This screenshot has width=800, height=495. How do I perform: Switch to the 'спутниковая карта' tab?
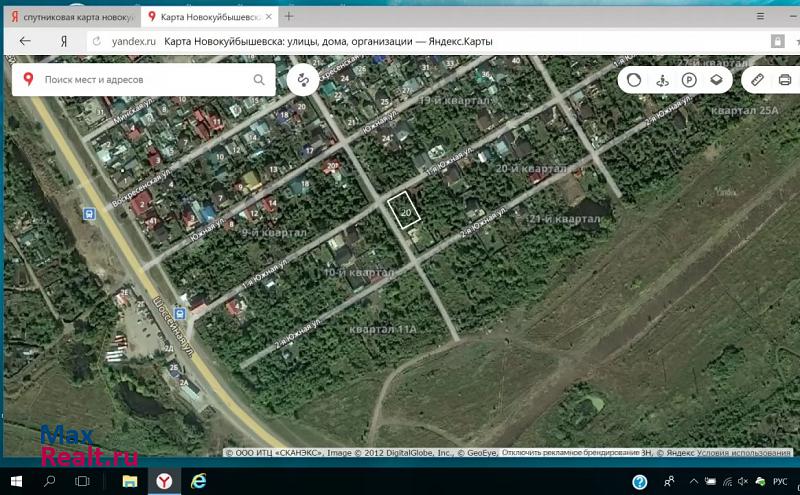70,17
